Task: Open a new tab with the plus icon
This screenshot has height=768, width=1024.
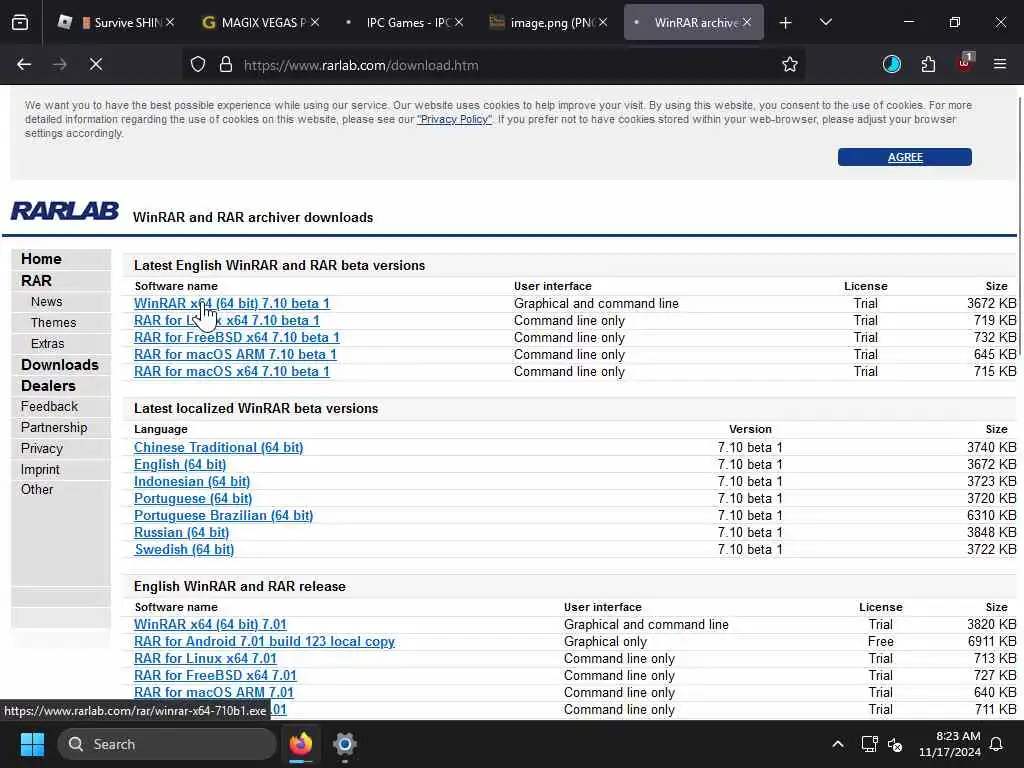Action: click(786, 23)
